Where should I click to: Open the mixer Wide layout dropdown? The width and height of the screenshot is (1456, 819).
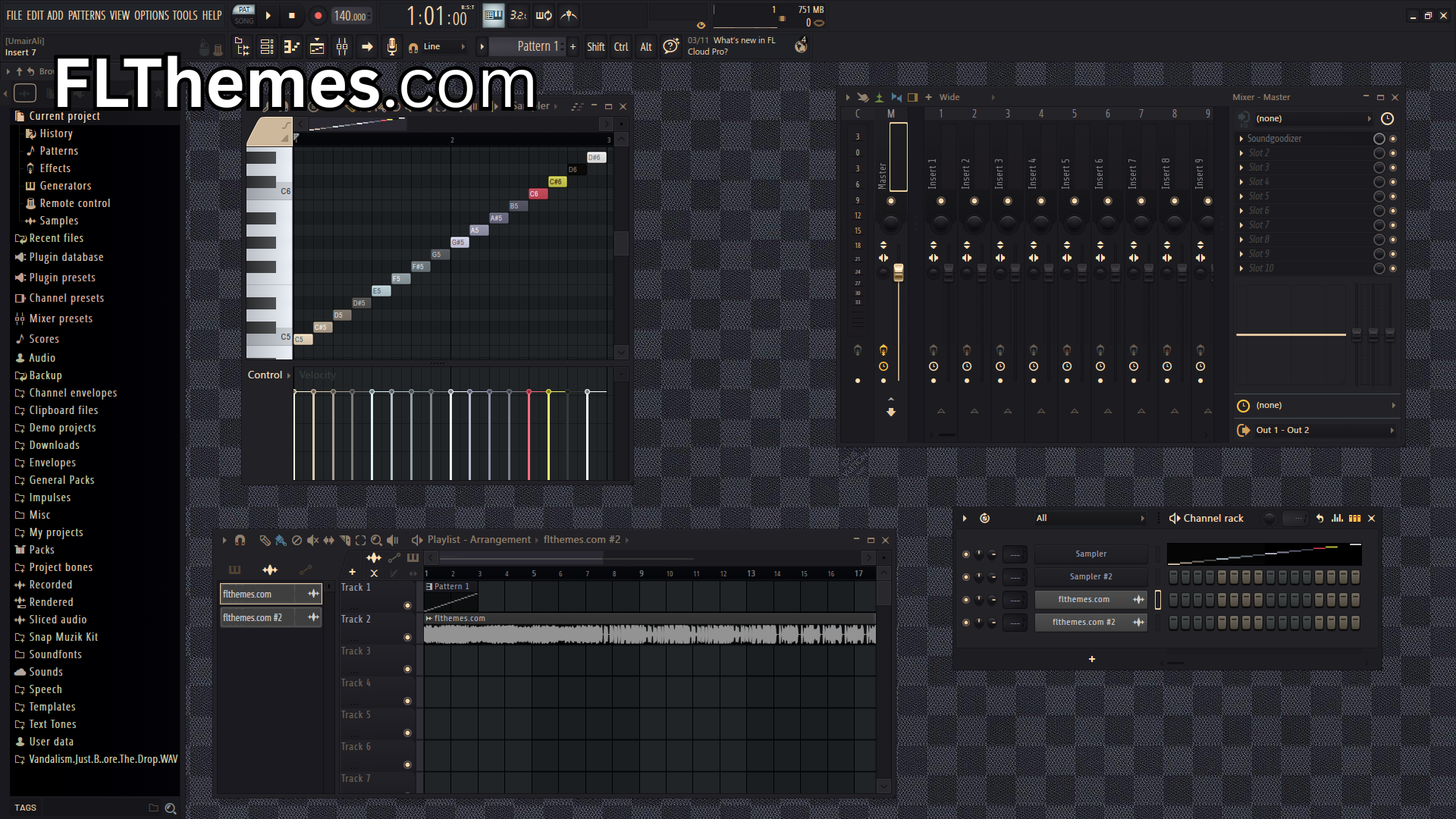pos(968,97)
